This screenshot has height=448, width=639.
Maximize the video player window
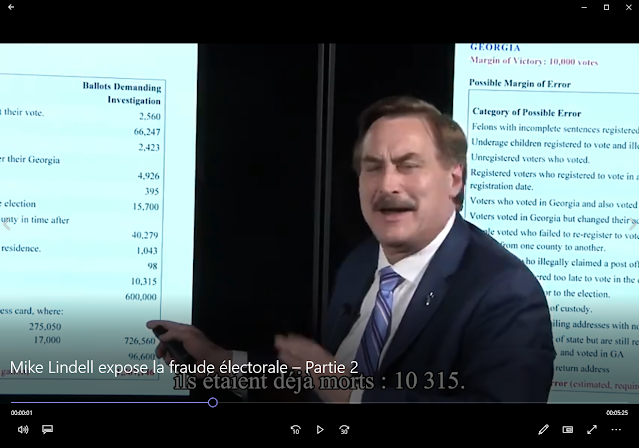605,7
